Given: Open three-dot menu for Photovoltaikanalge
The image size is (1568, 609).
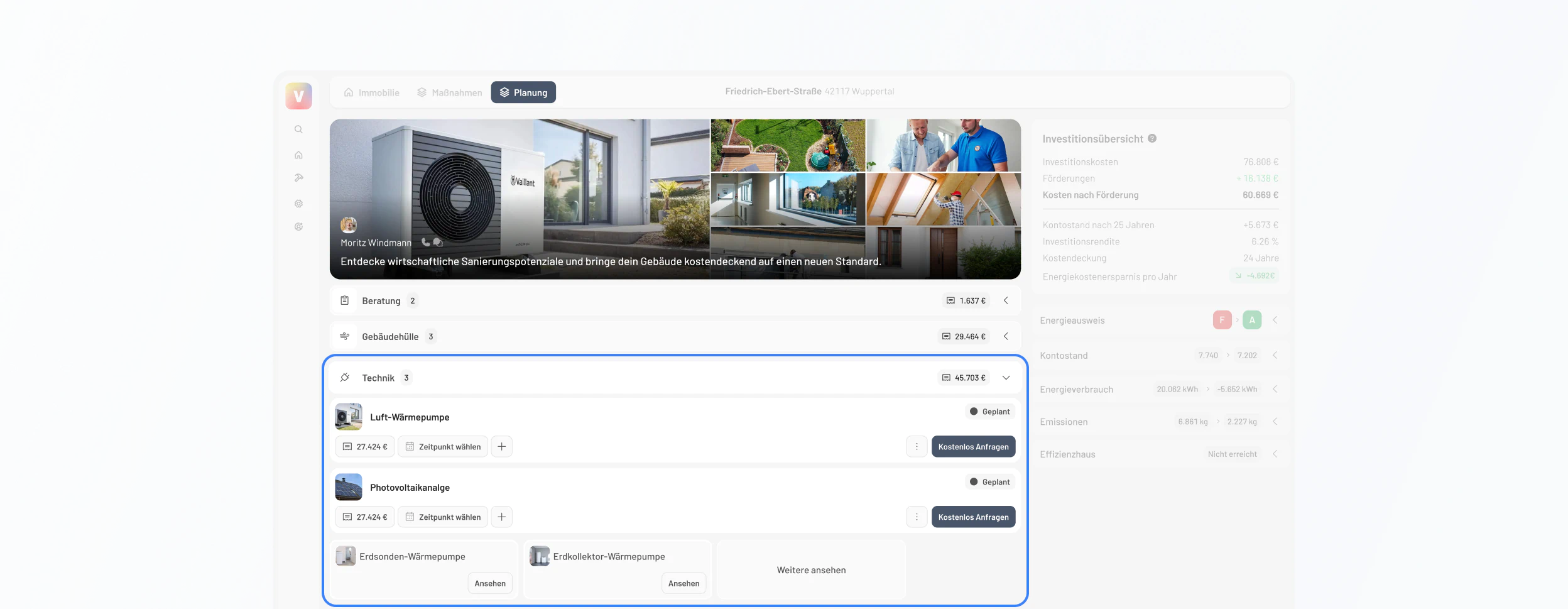Looking at the screenshot, I should pos(917,517).
